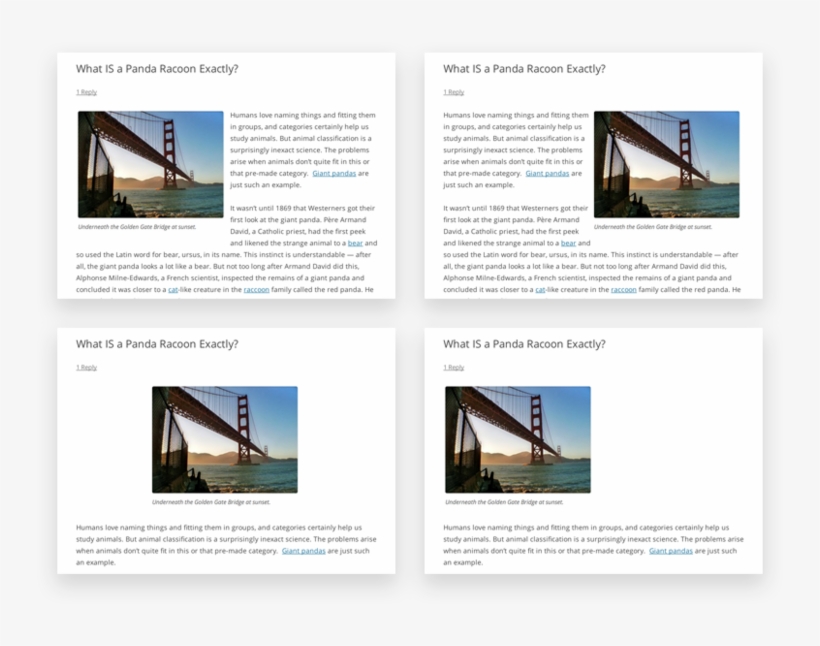Open the "1 Reply" link on the bottom-left post
The image size is (820, 646).
click(88, 366)
